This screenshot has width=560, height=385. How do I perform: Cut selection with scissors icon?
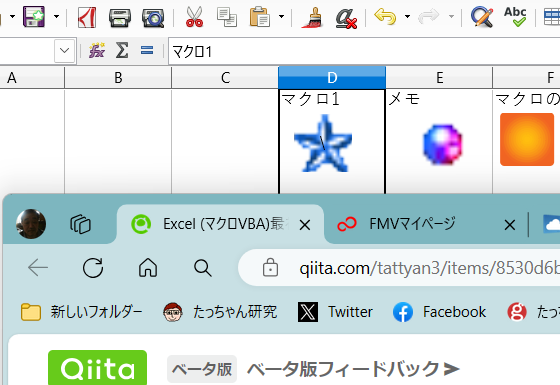(x=194, y=17)
